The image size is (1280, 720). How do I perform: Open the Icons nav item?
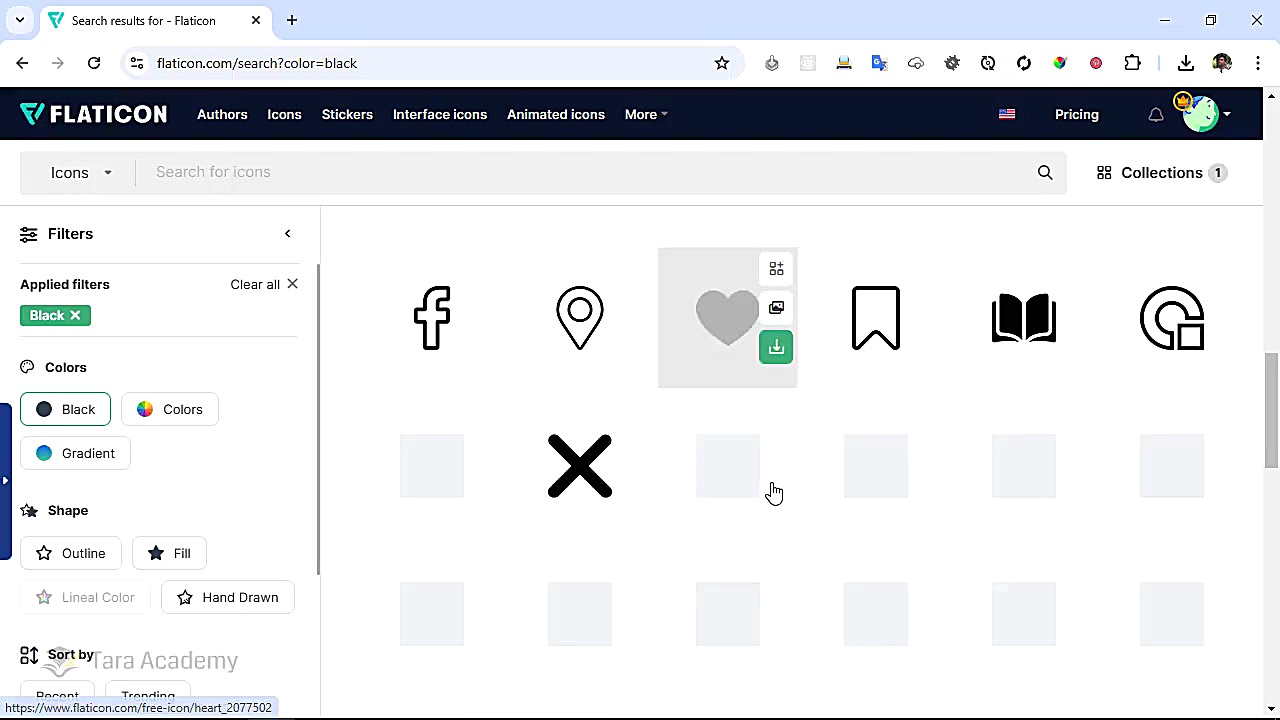tap(284, 114)
